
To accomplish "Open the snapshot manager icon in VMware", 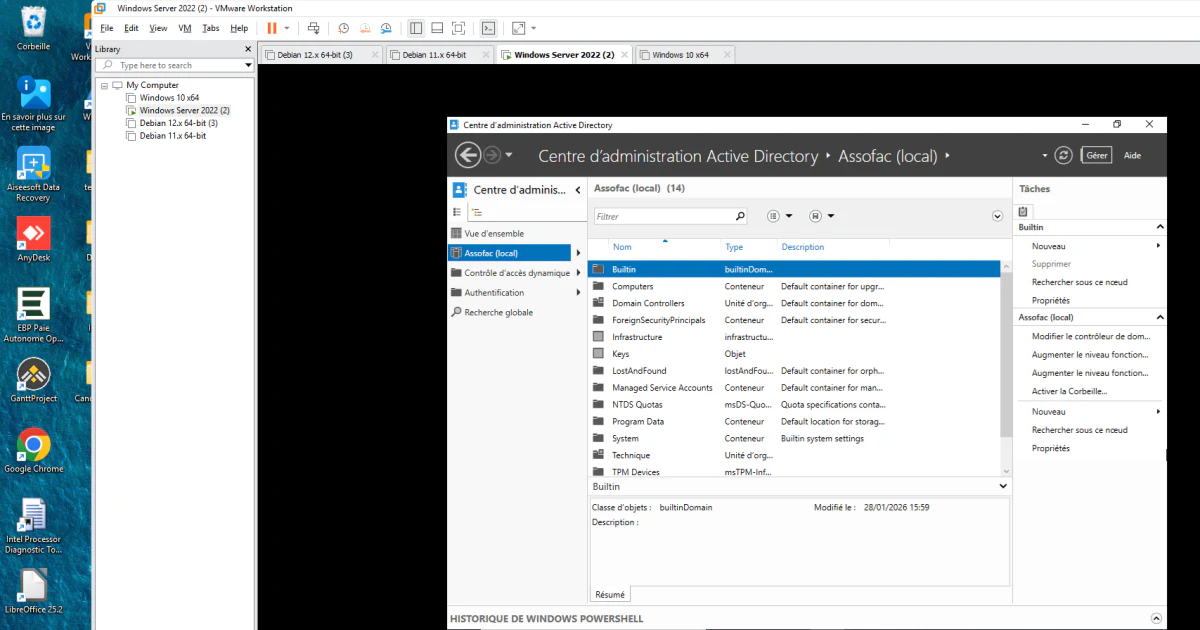I will pos(386,28).
